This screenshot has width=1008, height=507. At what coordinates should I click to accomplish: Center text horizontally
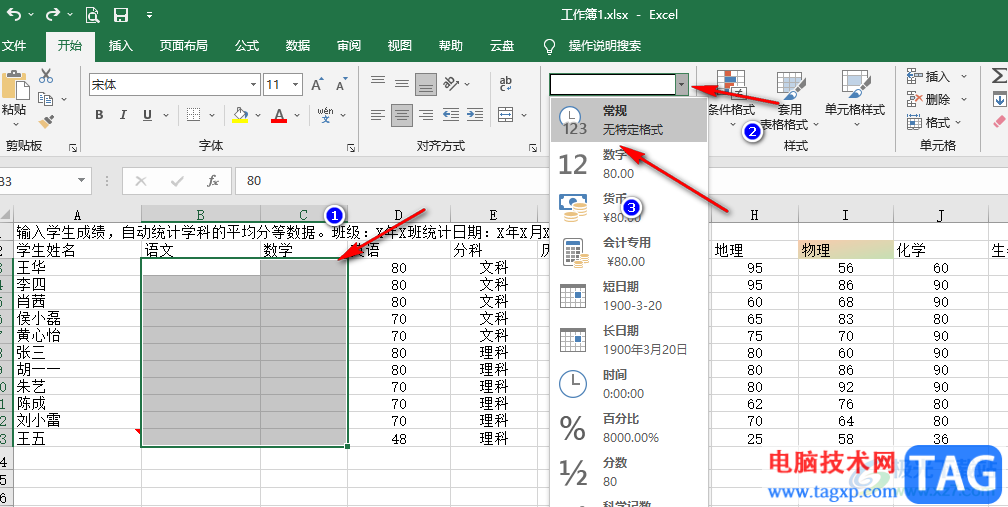pyautogui.click(x=402, y=115)
